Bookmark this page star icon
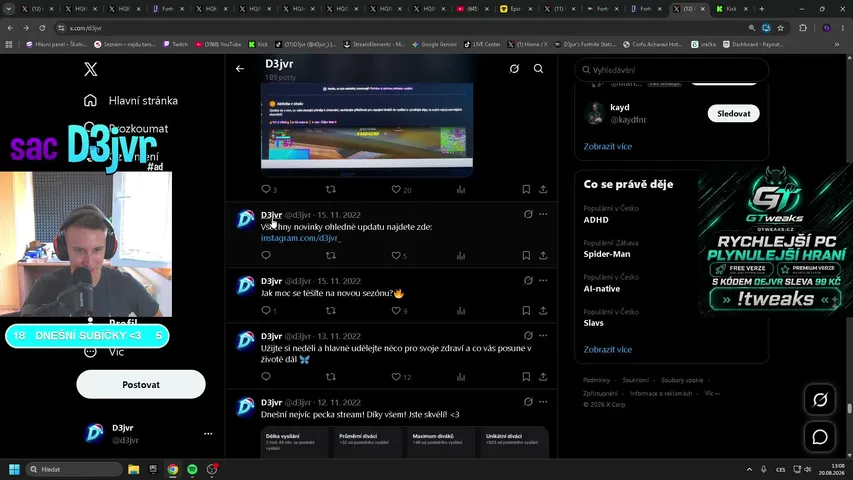 [x=781, y=28]
